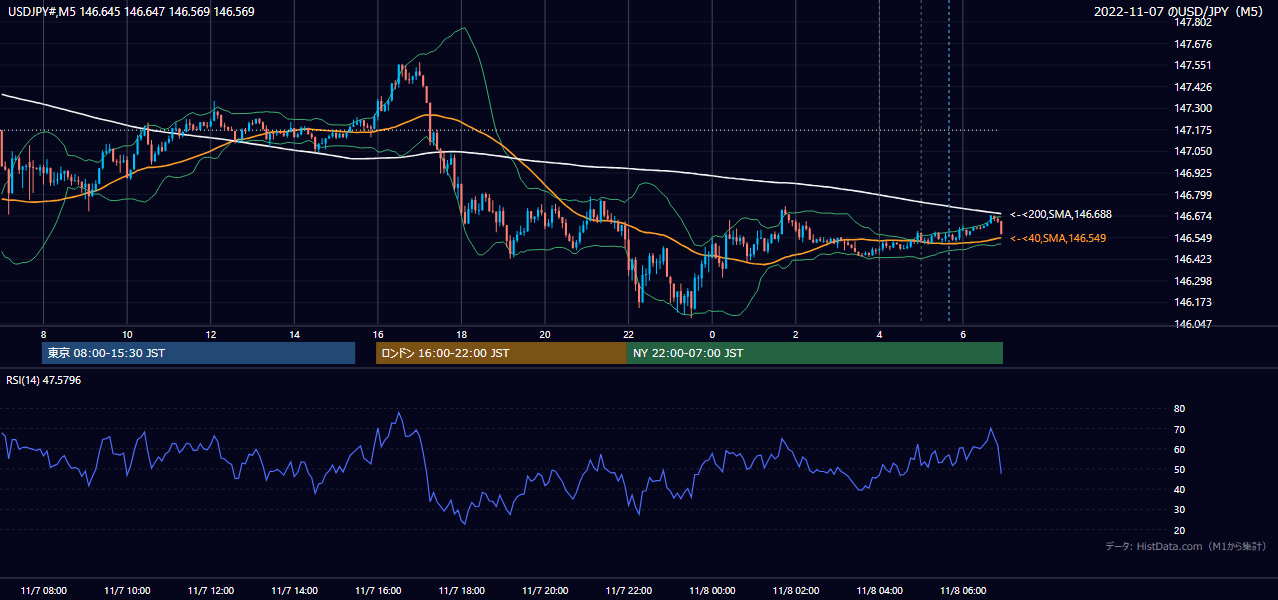The height and width of the screenshot is (600, 1278).
Task: Click hour label 6 under the price chart
Action: pyautogui.click(x=963, y=334)
